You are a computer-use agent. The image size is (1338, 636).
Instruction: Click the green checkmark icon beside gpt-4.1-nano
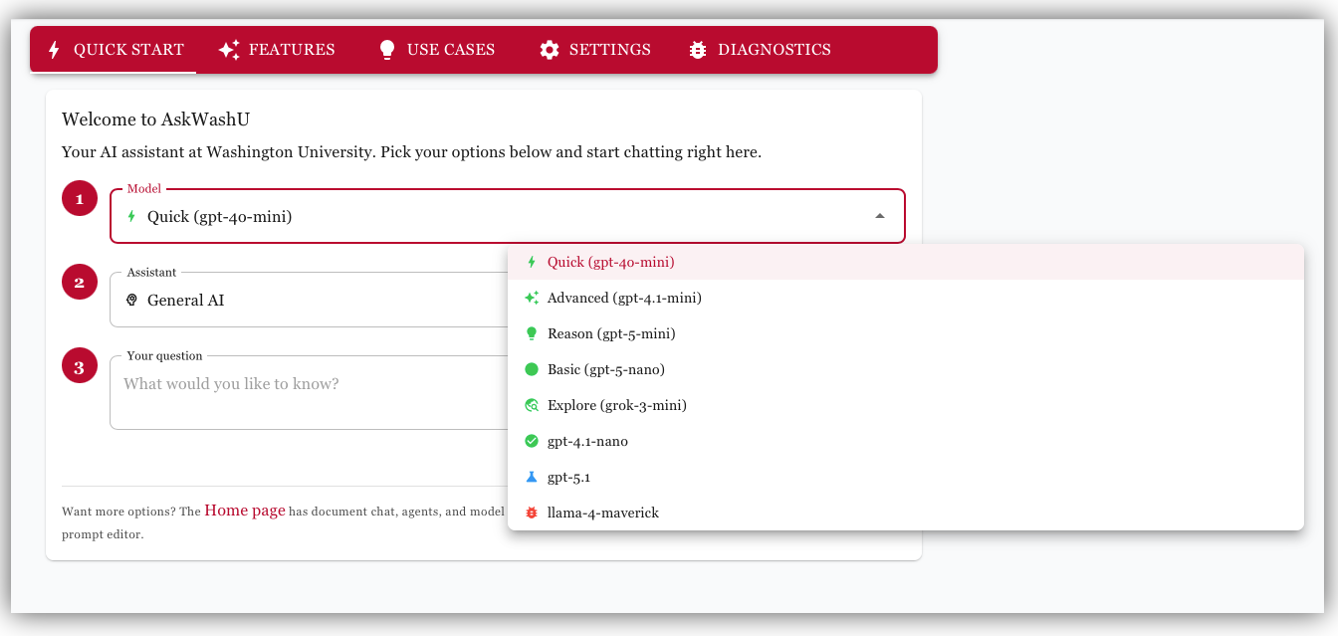532,441
